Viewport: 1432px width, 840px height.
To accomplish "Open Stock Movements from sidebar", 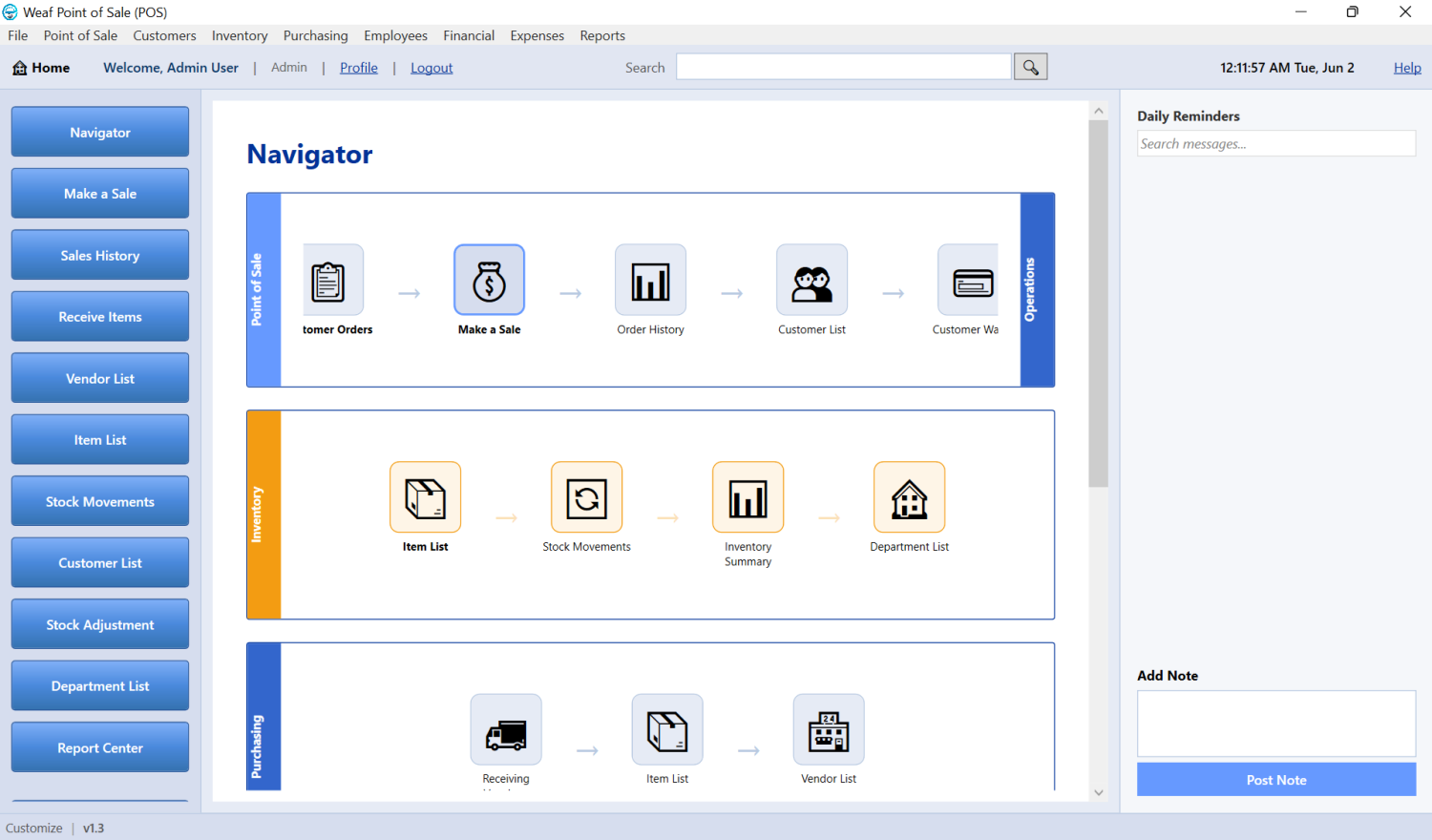I will coord(100,501).
